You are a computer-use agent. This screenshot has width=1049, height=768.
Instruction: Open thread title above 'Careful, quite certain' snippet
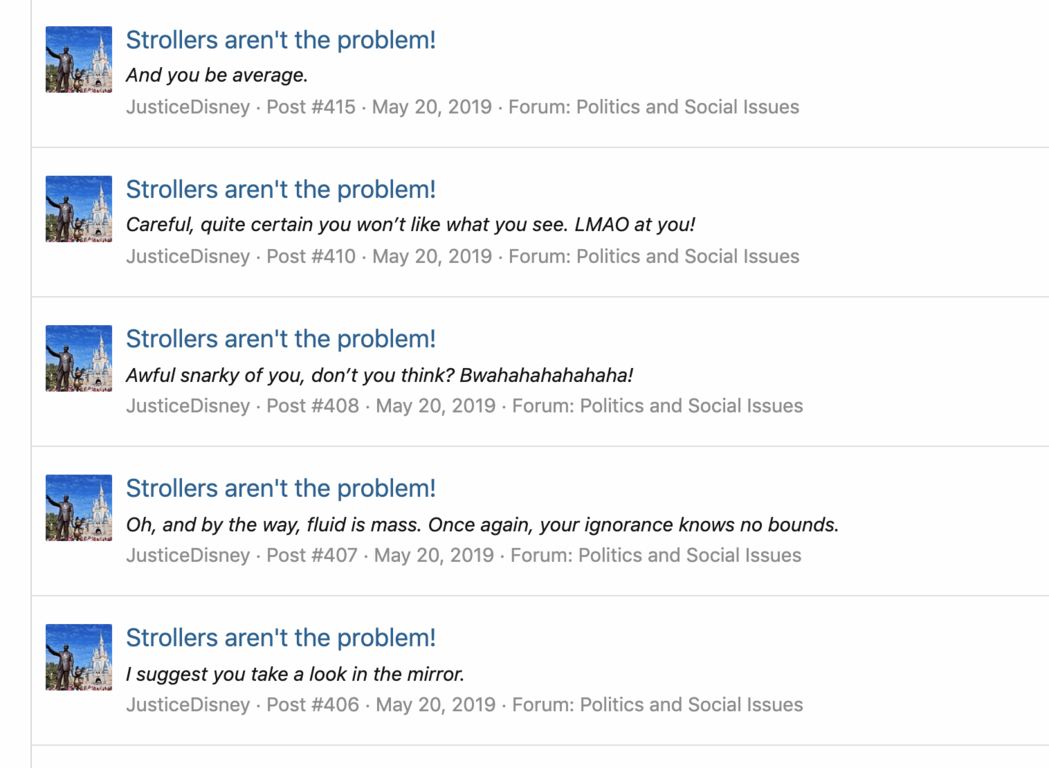coord(281,189)
